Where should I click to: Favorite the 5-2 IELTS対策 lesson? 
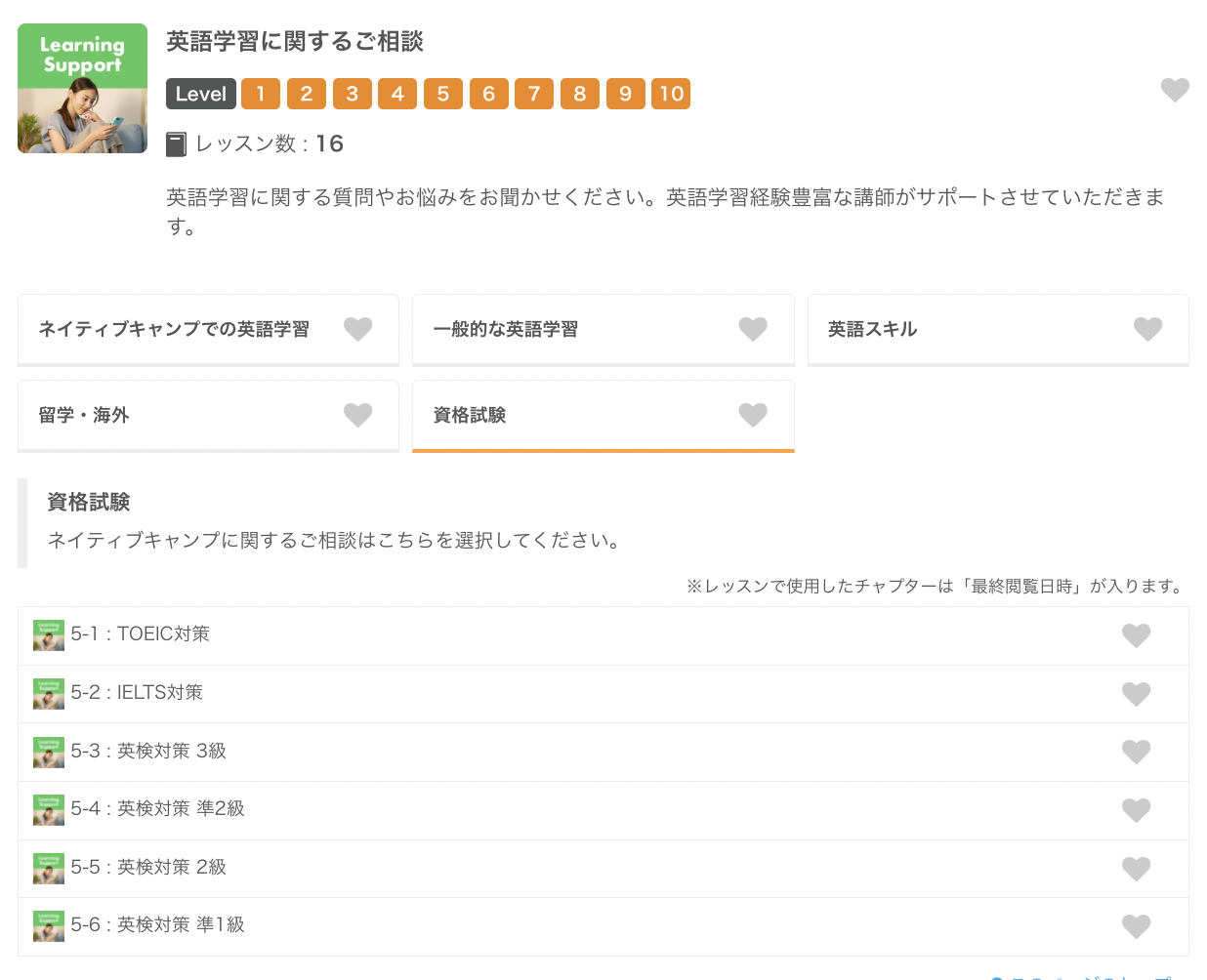coord(1136,694)
